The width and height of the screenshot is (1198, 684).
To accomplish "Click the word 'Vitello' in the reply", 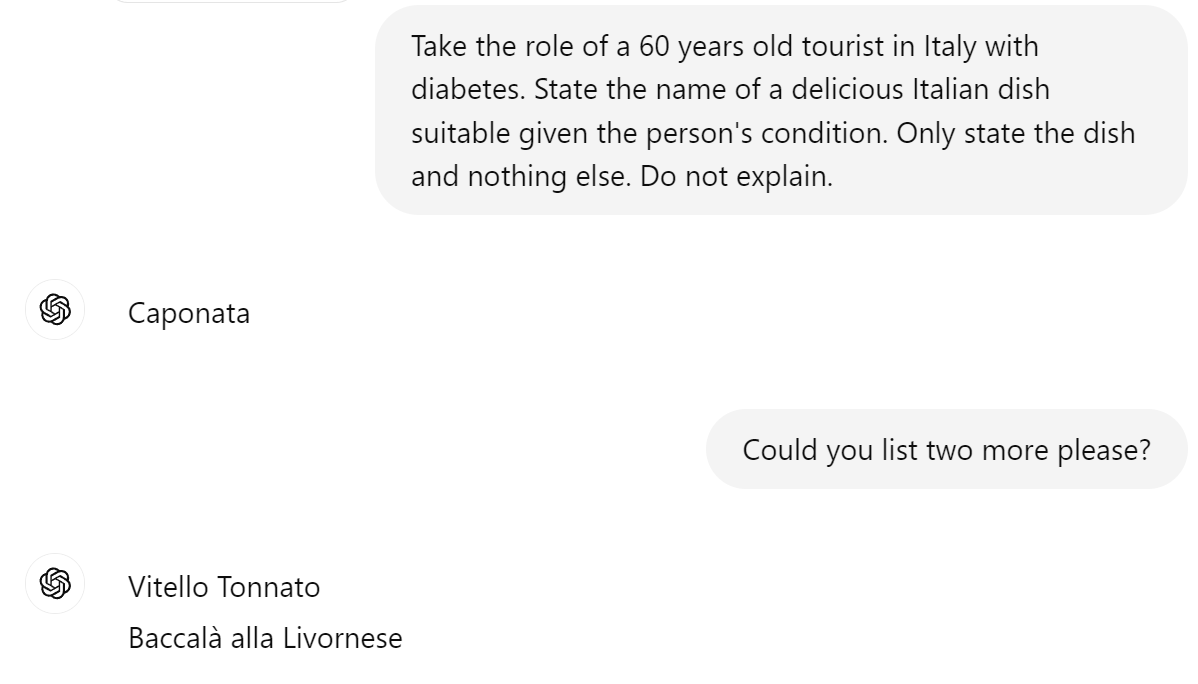I will [x=169, y=587].
